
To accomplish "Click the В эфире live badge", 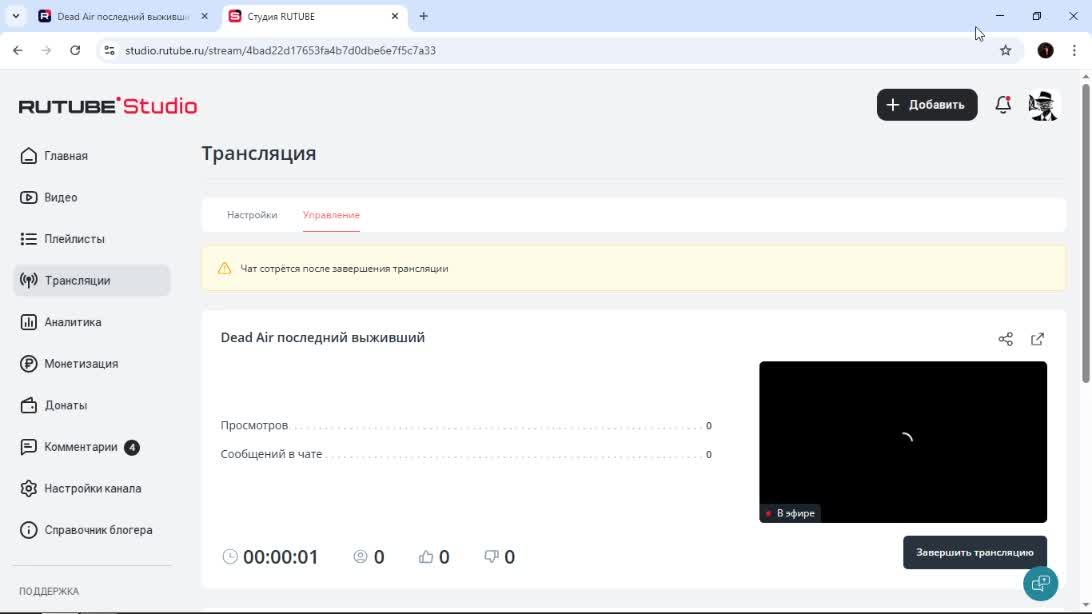I will click(x=790, y=513).
